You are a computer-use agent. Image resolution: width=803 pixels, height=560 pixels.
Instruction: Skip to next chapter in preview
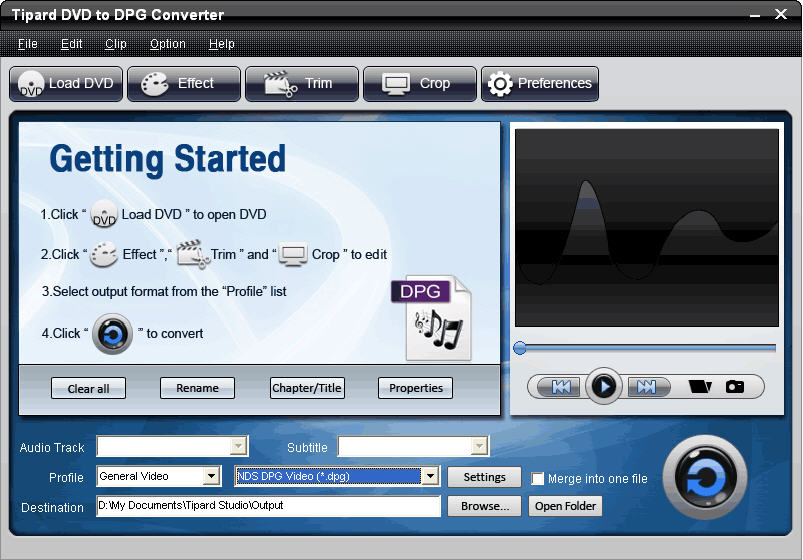pos(647,387)
